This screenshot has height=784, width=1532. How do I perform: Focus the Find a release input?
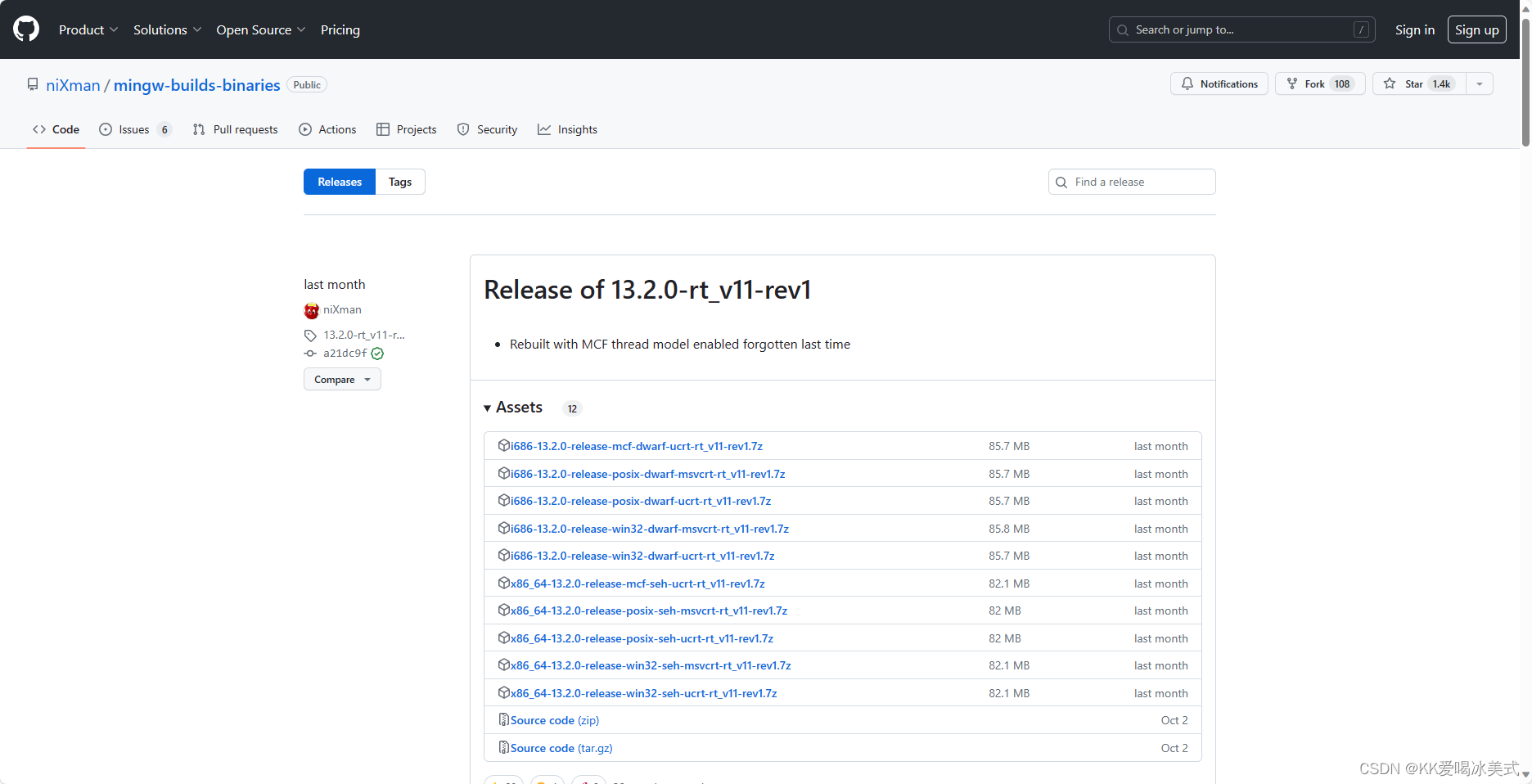click(1132, 182)
